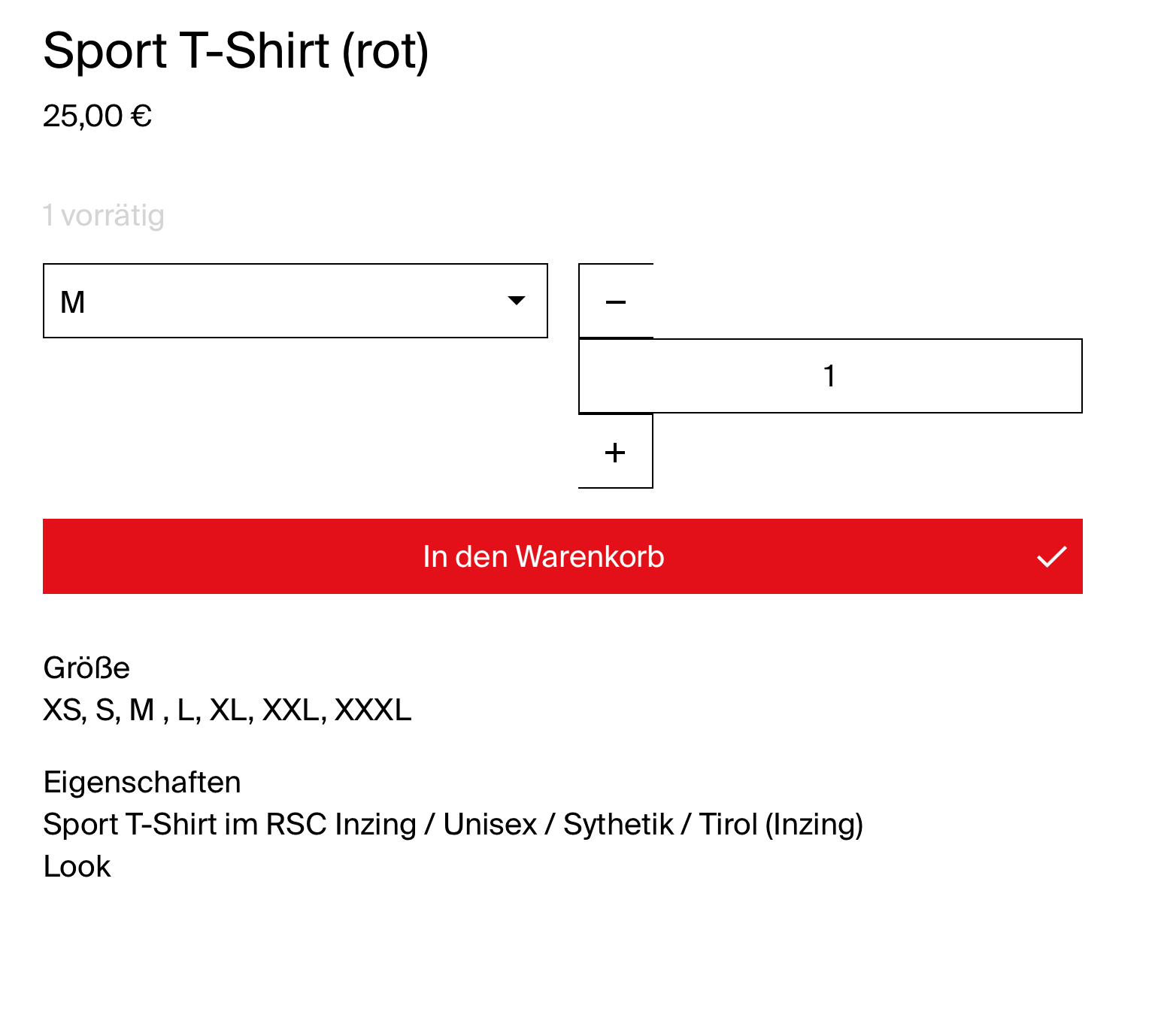Click XXXL in the size list text
This screenshot has width=1152, height=1036.
[373, 710]
